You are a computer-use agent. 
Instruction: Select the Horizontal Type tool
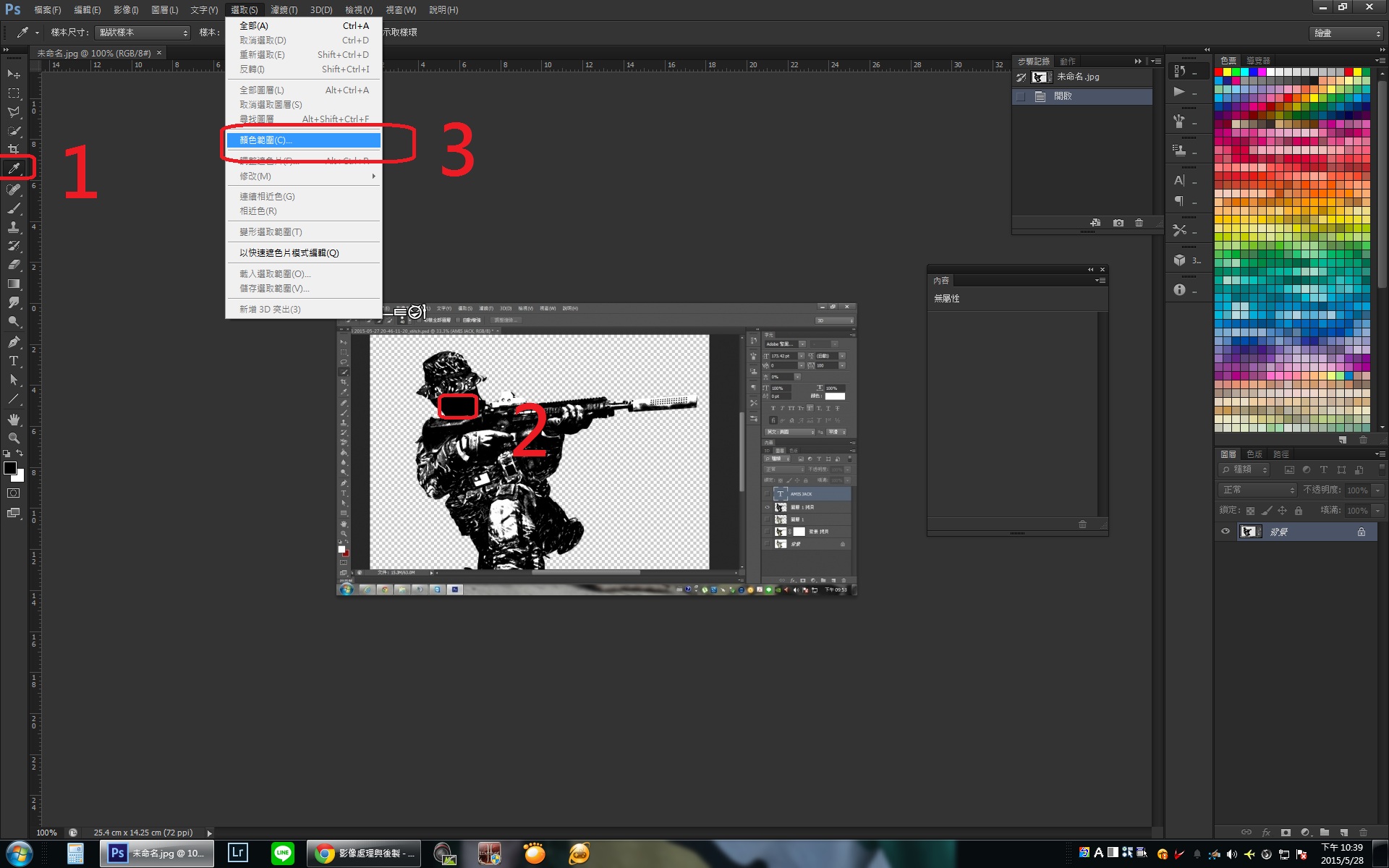(14, 361)
